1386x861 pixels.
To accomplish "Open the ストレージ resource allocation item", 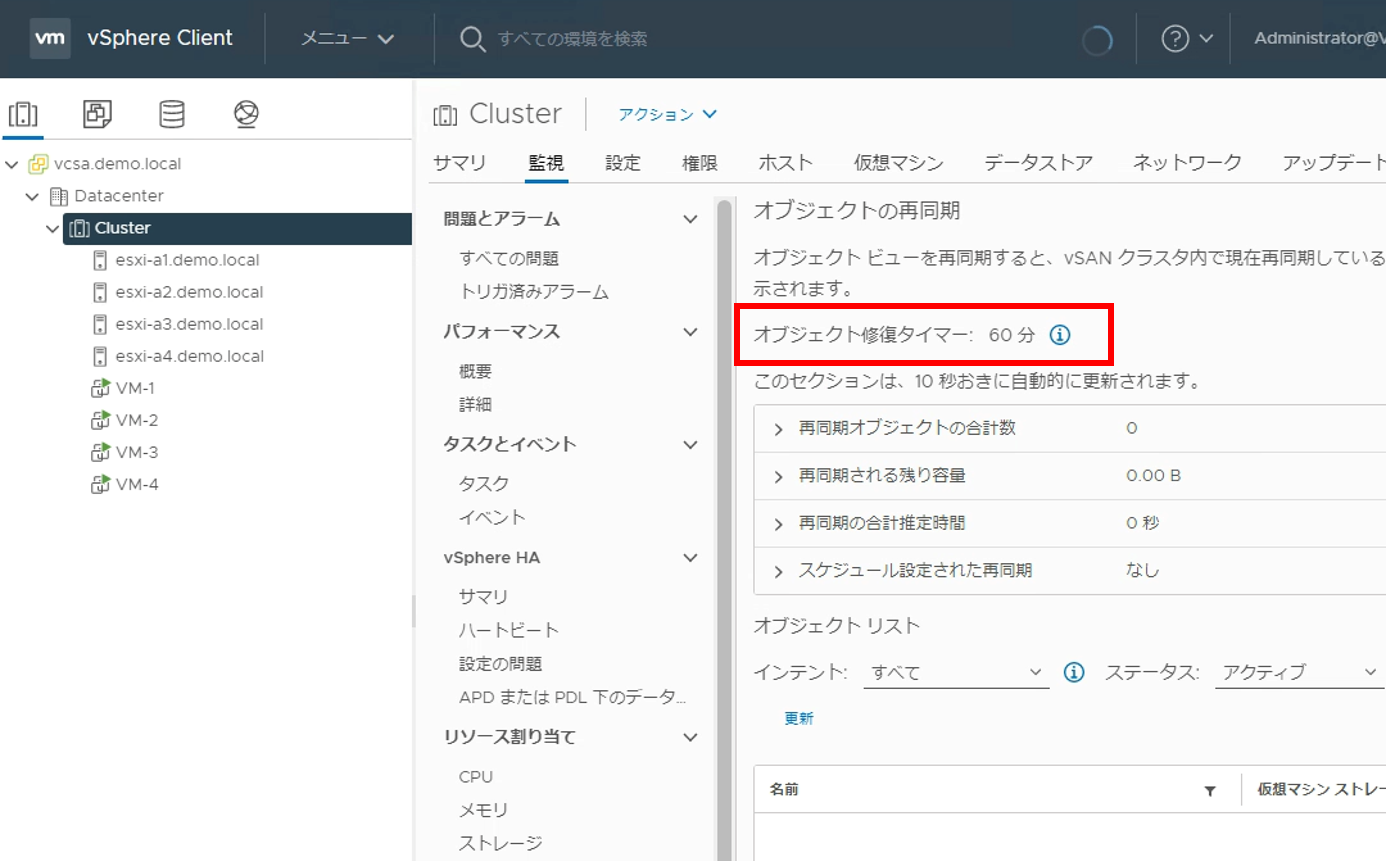I will [x=501, y=844].
